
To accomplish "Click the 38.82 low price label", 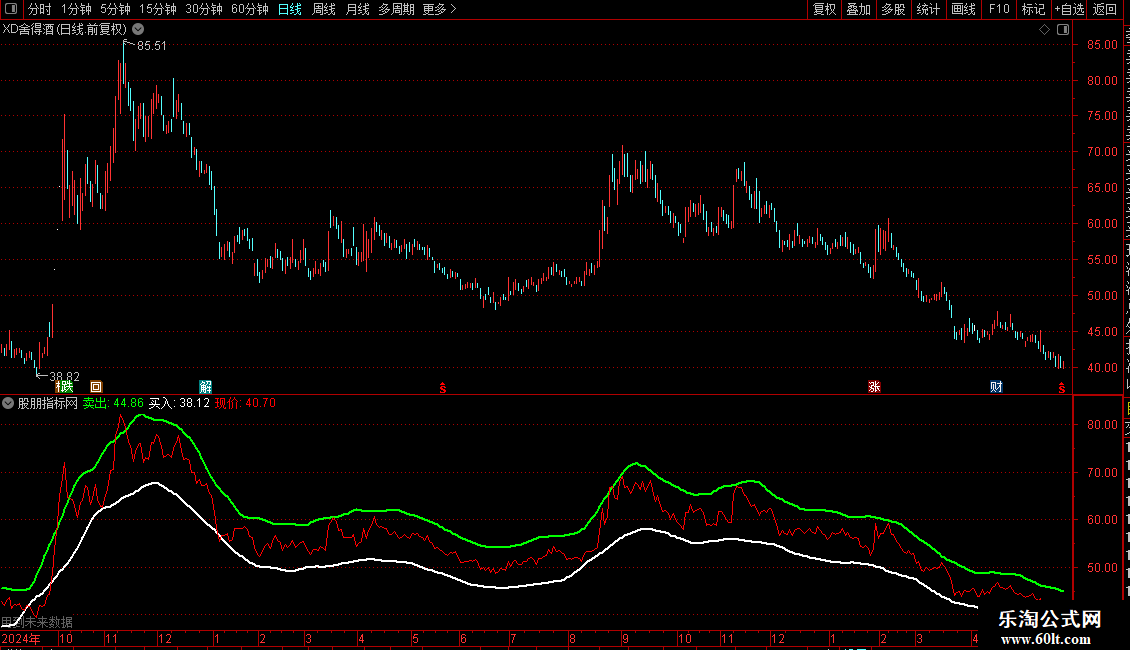I will (64, 376).
